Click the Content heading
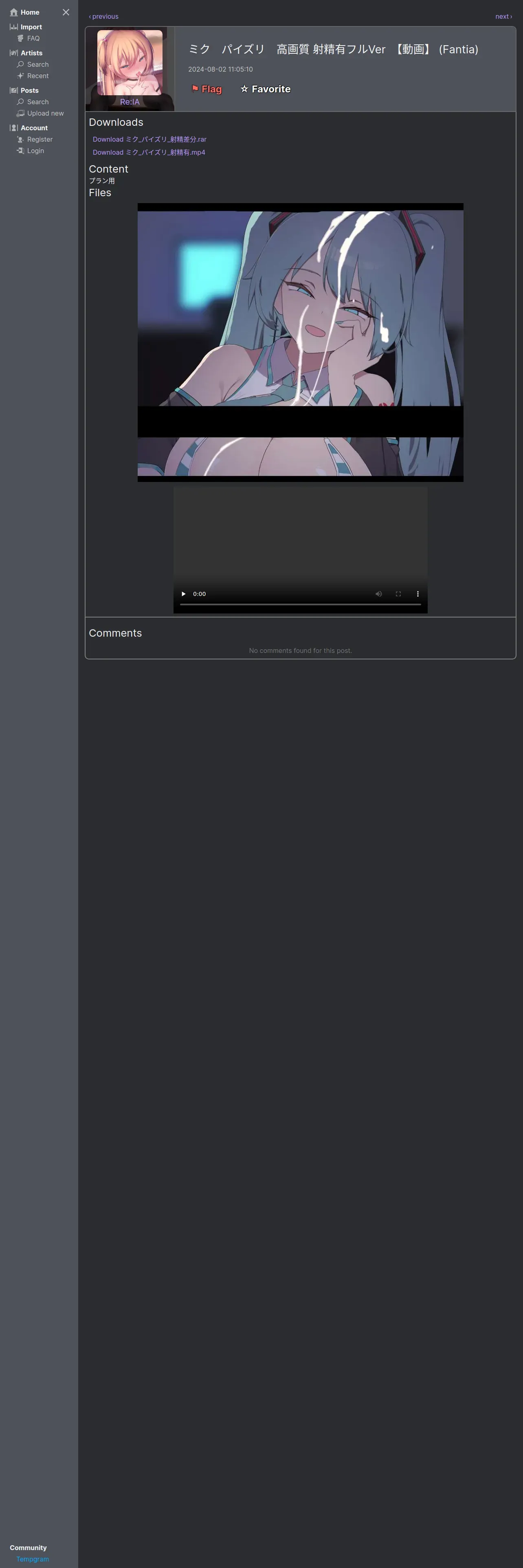Viewport: 523px width, 1568px height. pyautogui.click(x=108, y=169)
